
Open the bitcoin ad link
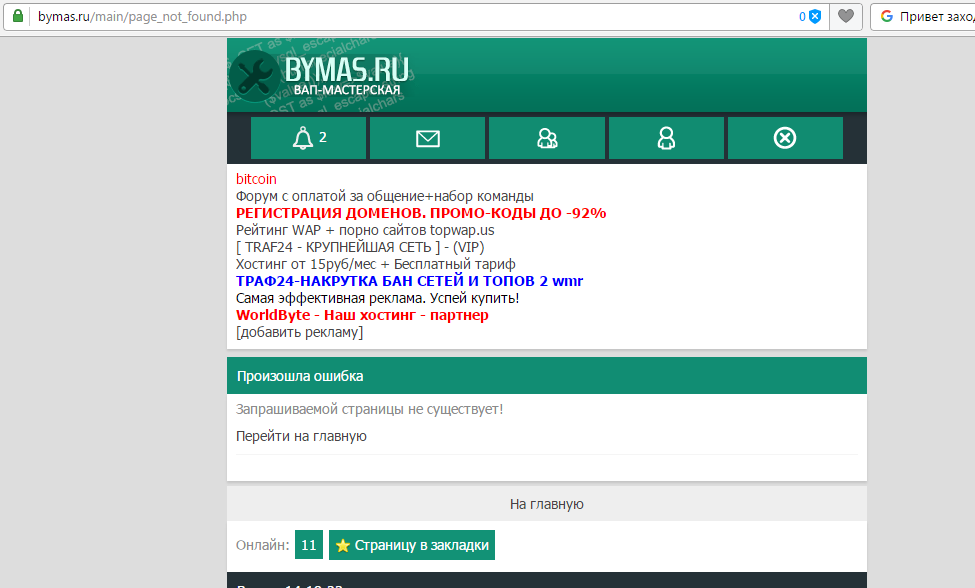[x=256, y=179]
